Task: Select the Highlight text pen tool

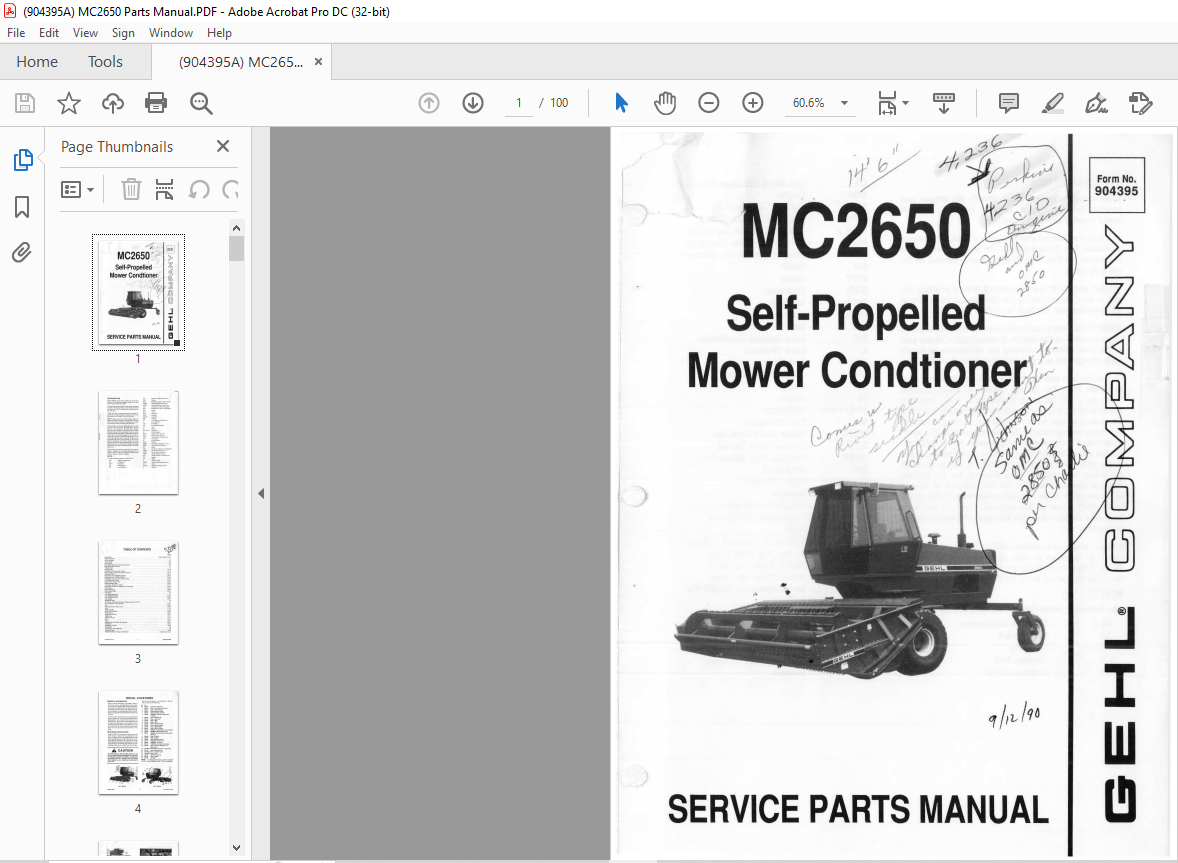Action: coord(1053,103)
